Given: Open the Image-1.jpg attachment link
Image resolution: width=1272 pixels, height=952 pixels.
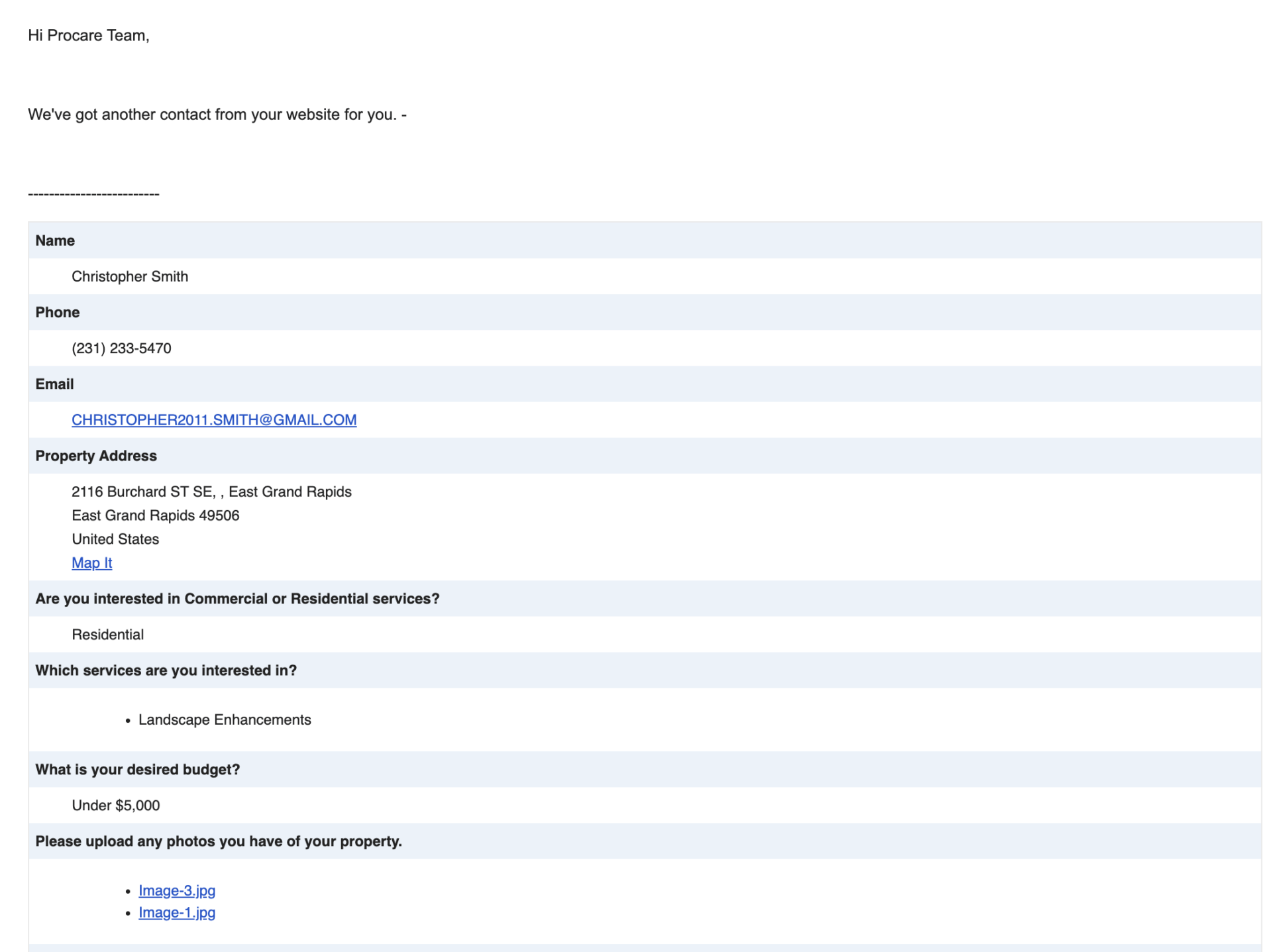Looking at the screenshot, I should pyautogui.click(x=176, y=912).
